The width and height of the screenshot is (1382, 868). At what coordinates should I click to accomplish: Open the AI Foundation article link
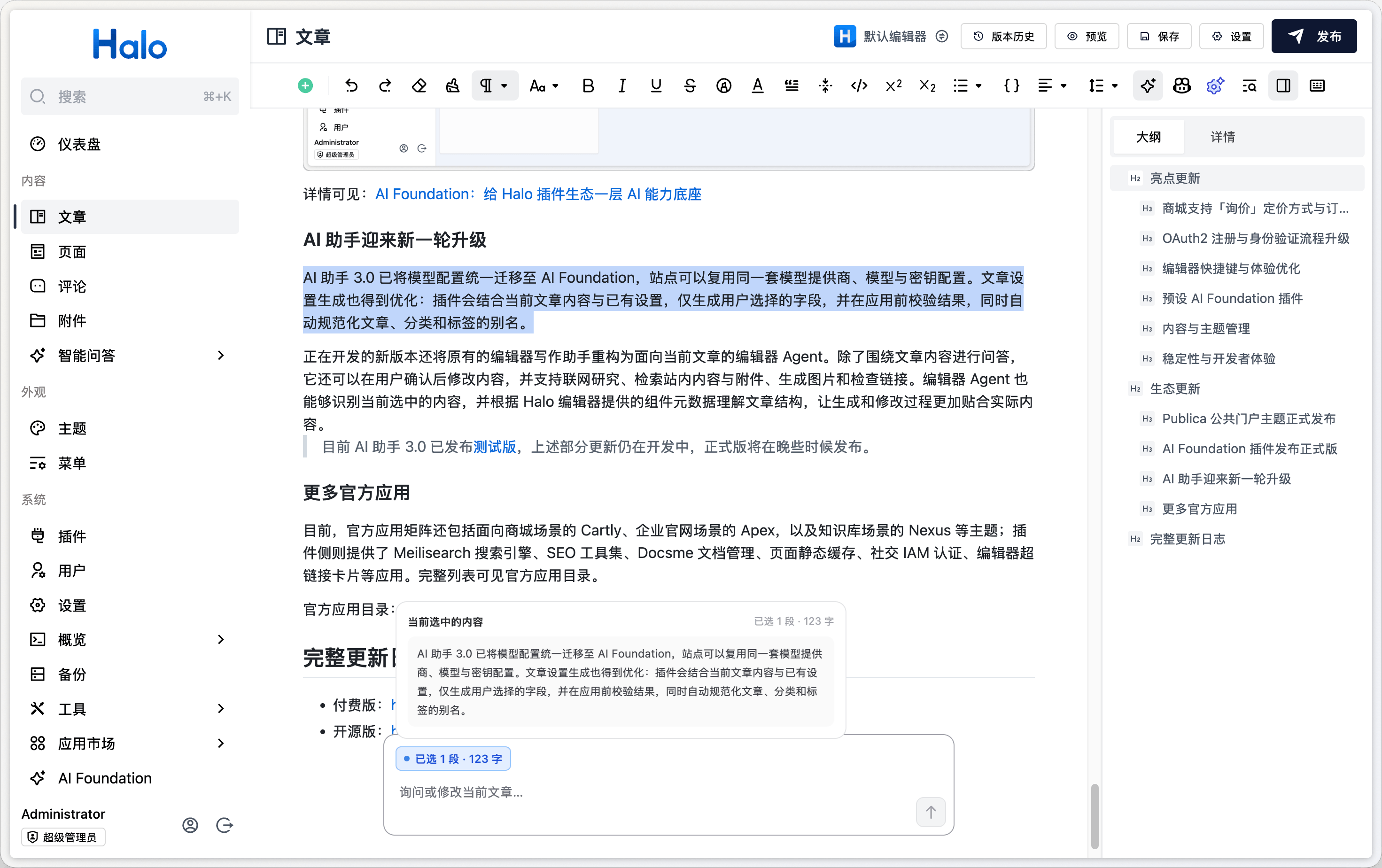[x=538, y=194]
